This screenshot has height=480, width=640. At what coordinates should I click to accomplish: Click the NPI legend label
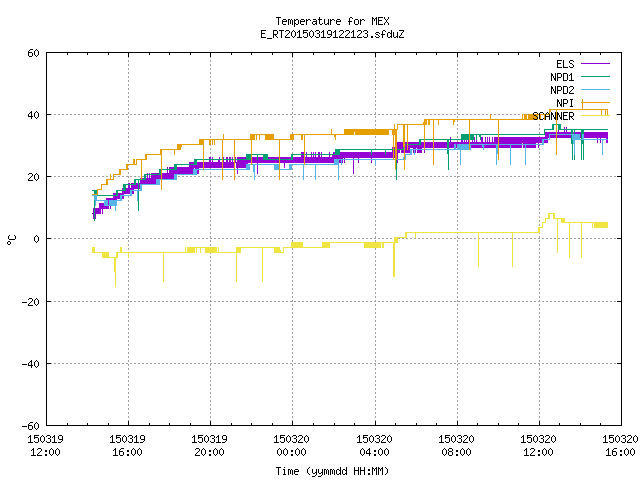565,103
